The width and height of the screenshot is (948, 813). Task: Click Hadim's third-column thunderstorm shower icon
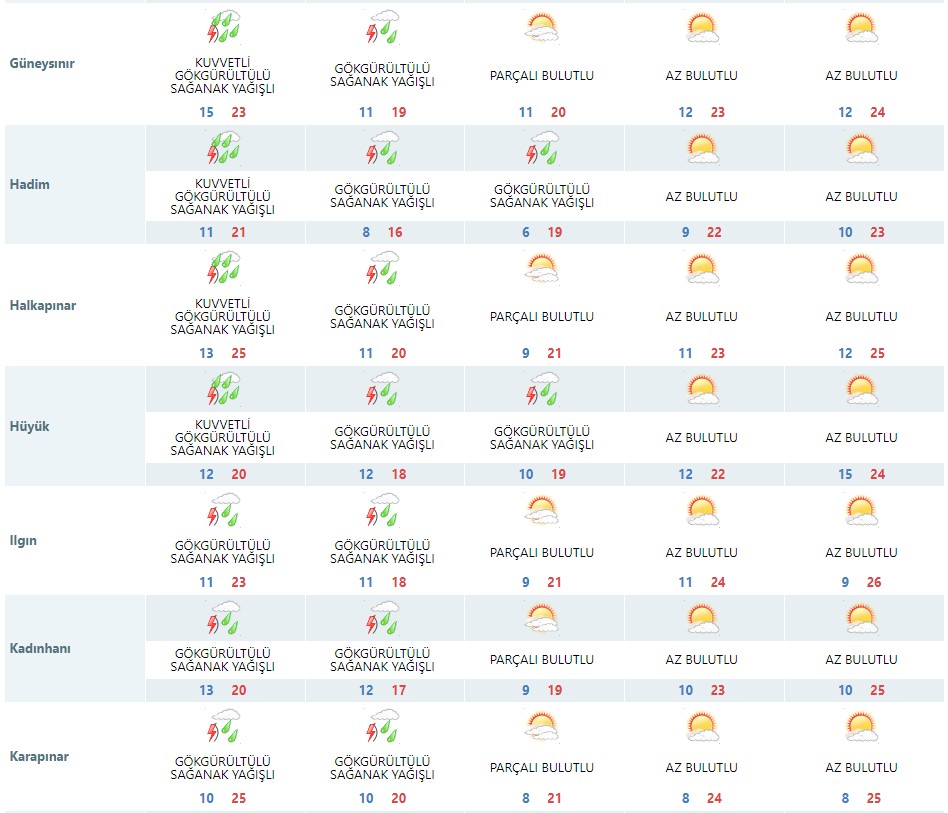click(x=543, y=150)
